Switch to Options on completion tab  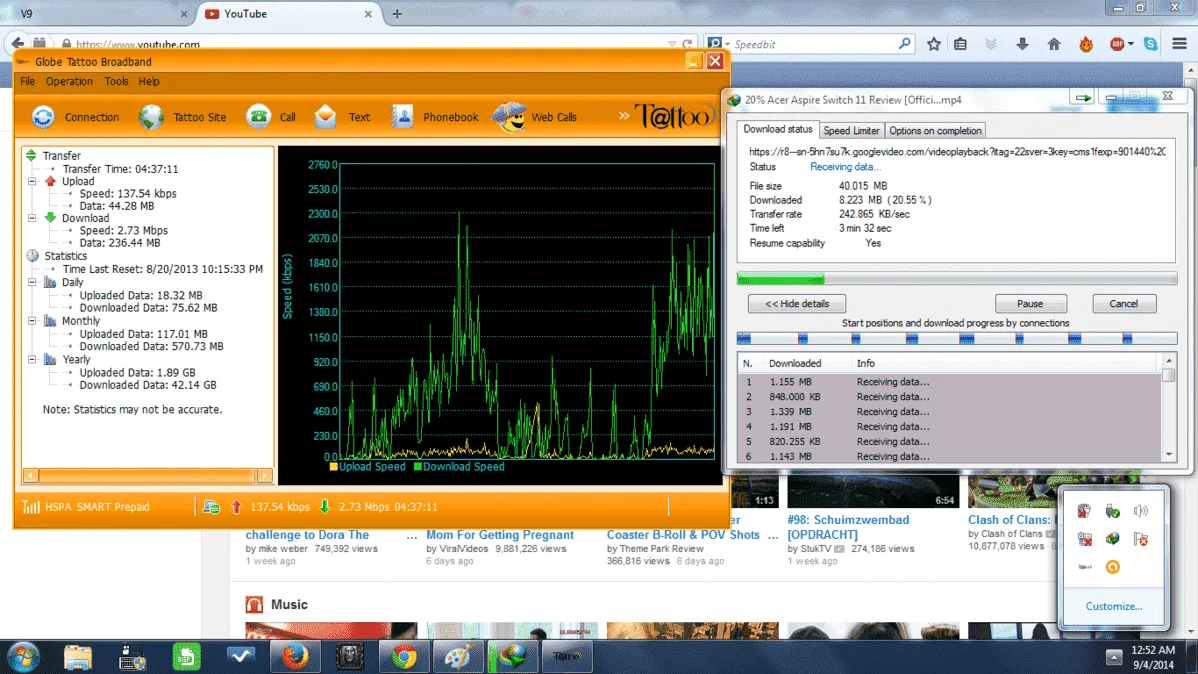(935, 131)
